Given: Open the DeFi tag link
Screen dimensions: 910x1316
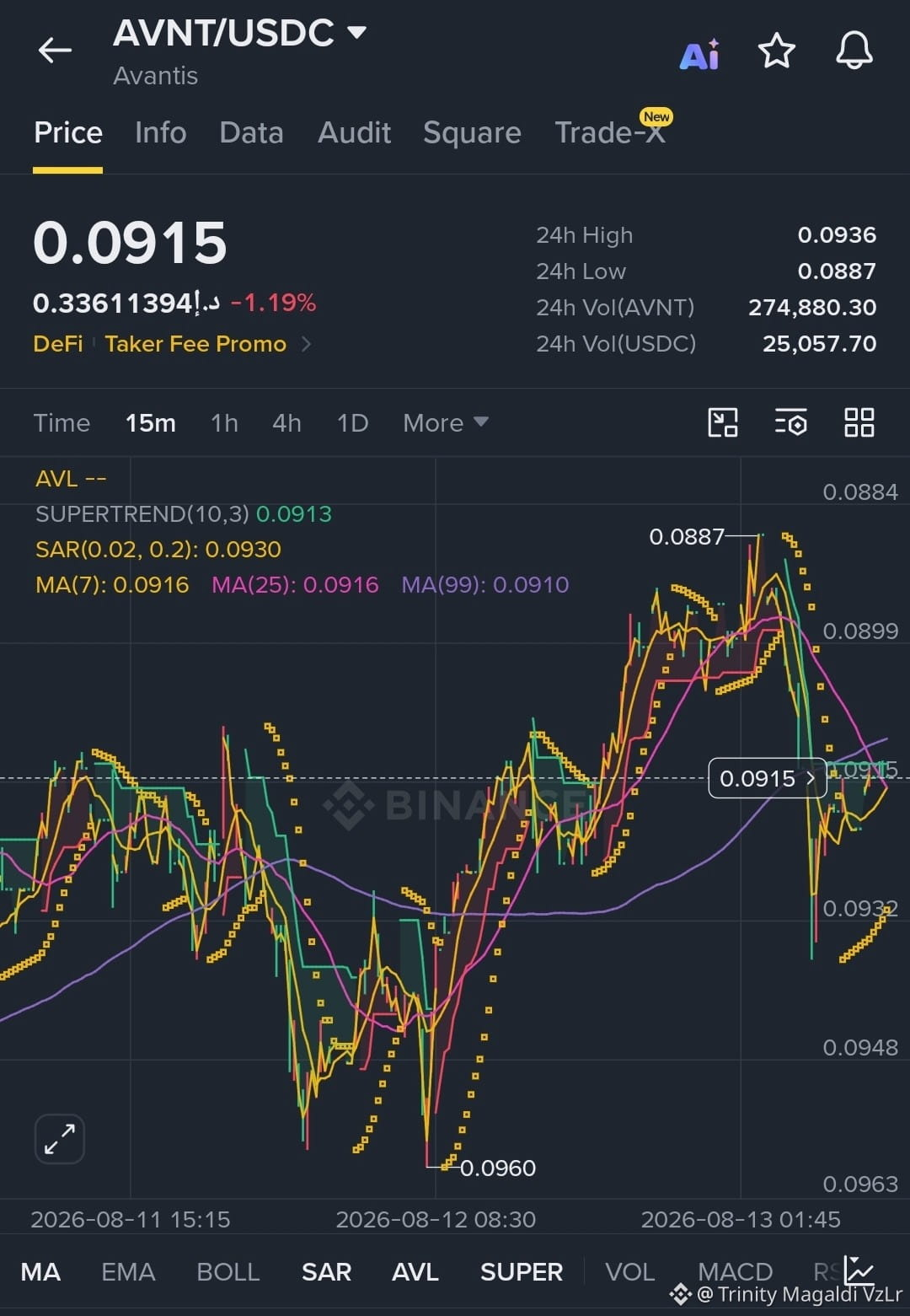Looking at the screenshot, I should pyautogui.click(x=58, y=344).
